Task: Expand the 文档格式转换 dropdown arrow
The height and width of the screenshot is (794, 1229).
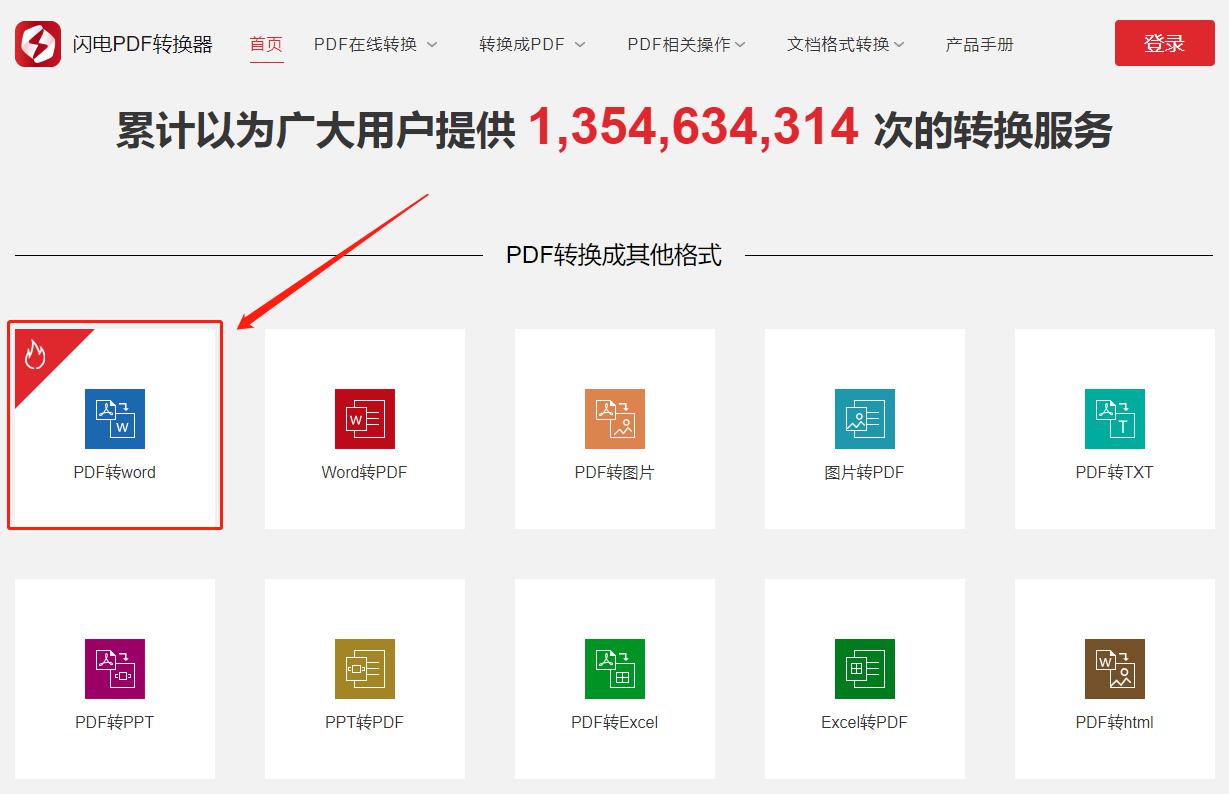Action: (898, 45)
